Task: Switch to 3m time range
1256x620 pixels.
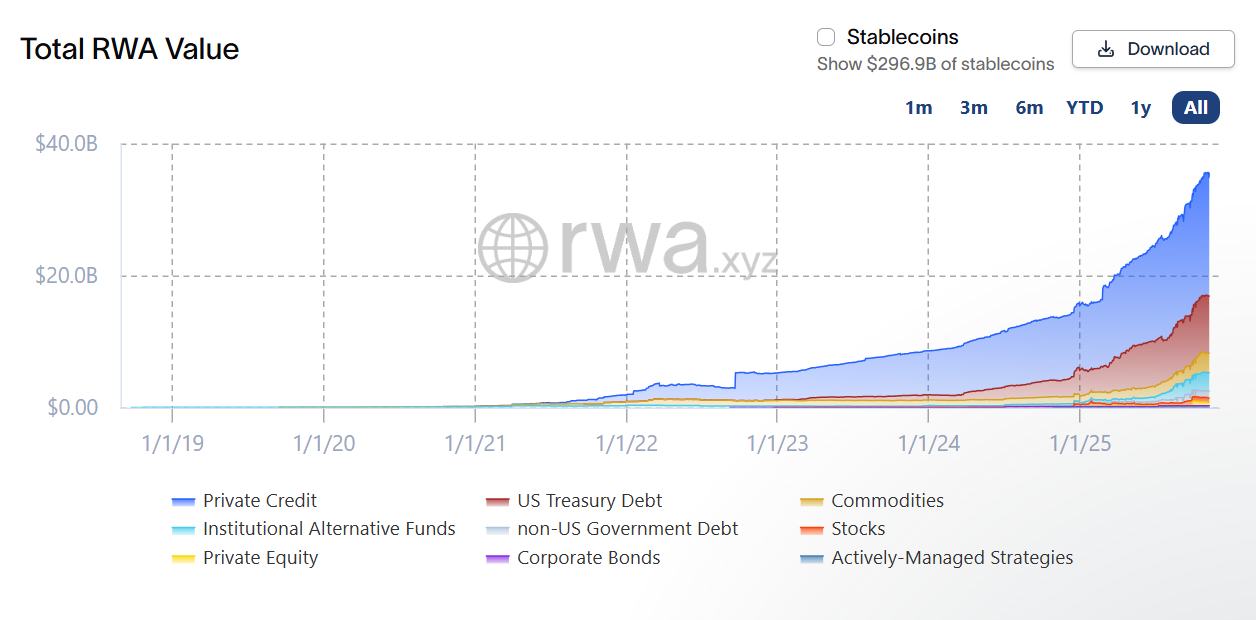Action: coord(973,108)
